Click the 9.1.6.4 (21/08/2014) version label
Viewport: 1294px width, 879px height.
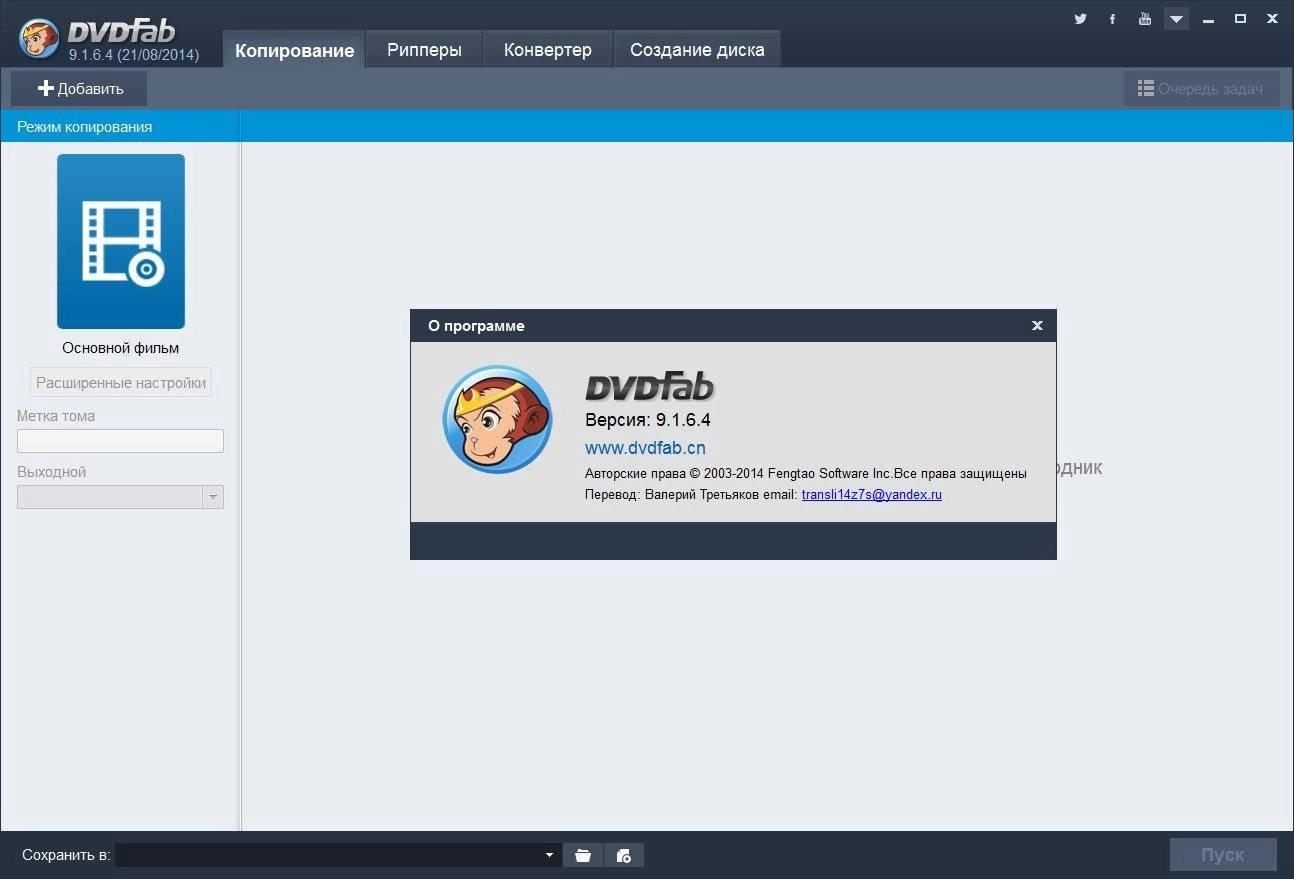133,55
